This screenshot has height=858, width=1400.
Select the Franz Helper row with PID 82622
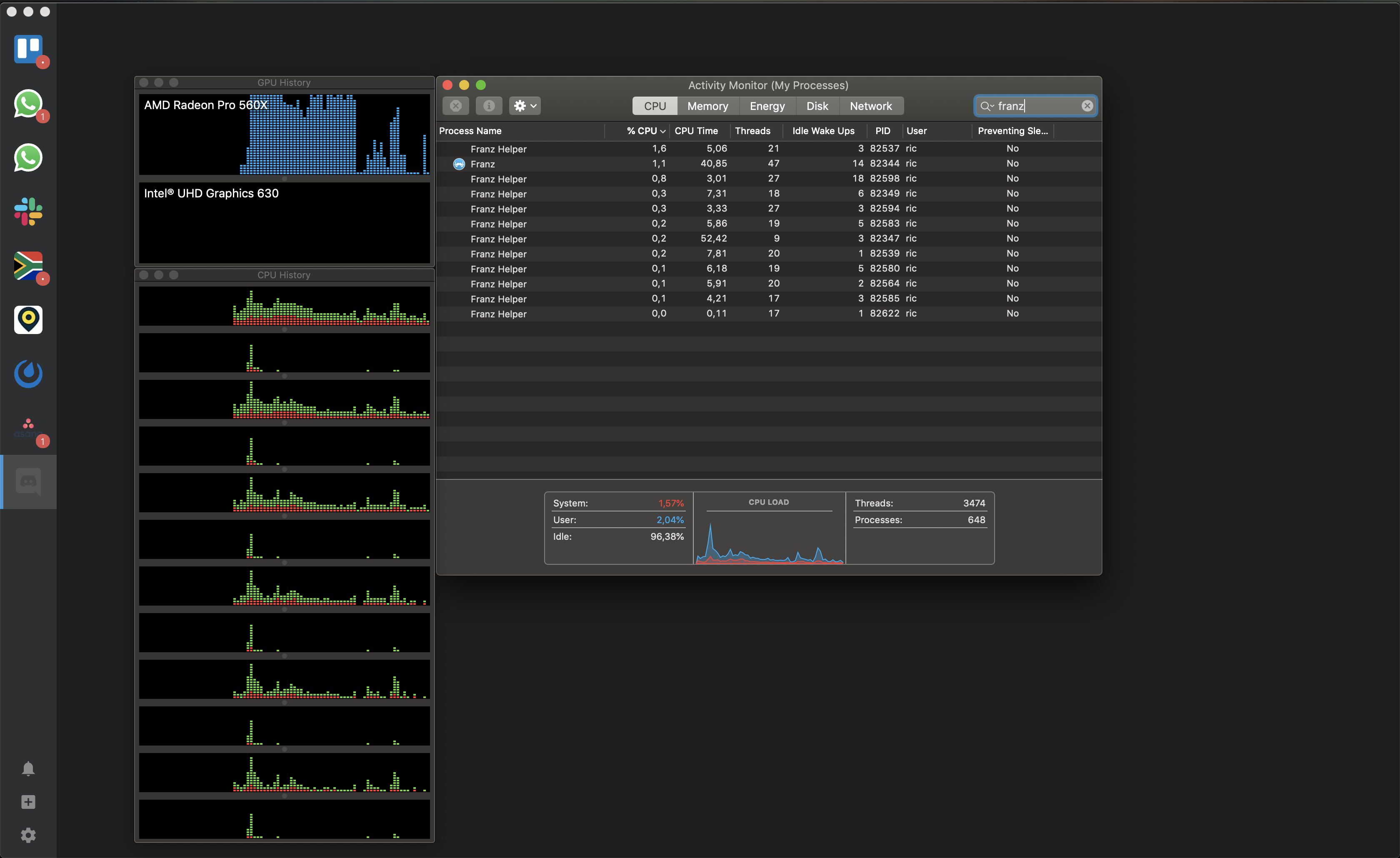769,314
